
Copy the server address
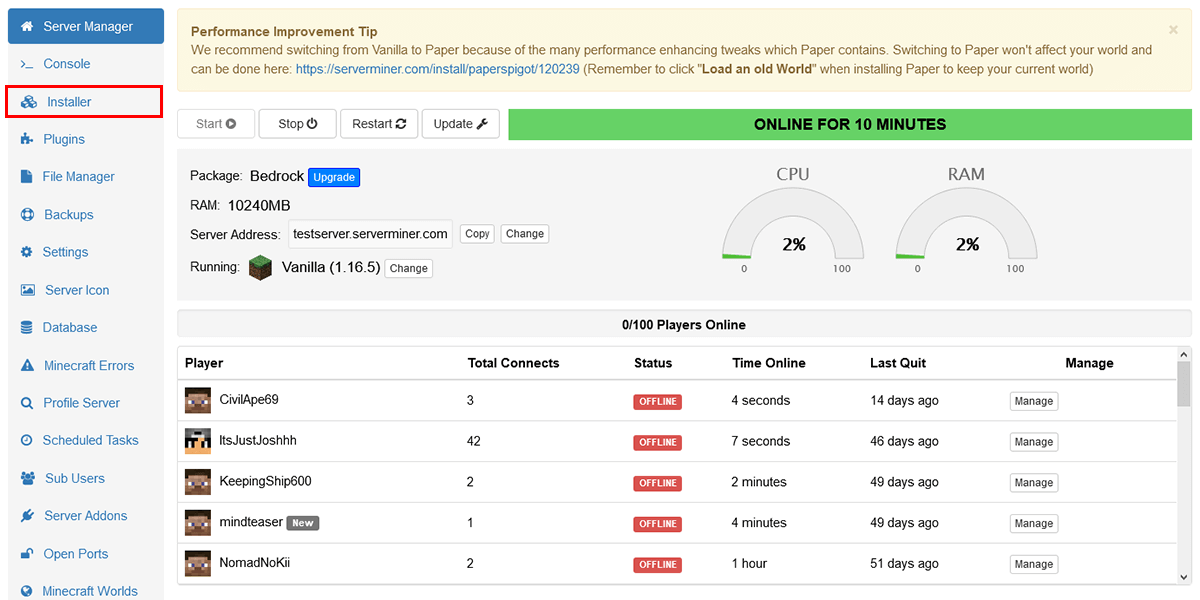tap(477, 234)
